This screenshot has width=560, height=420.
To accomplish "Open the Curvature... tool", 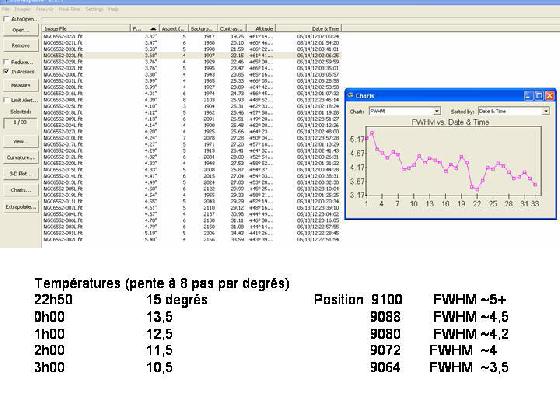I will click(x=21, y=157).
